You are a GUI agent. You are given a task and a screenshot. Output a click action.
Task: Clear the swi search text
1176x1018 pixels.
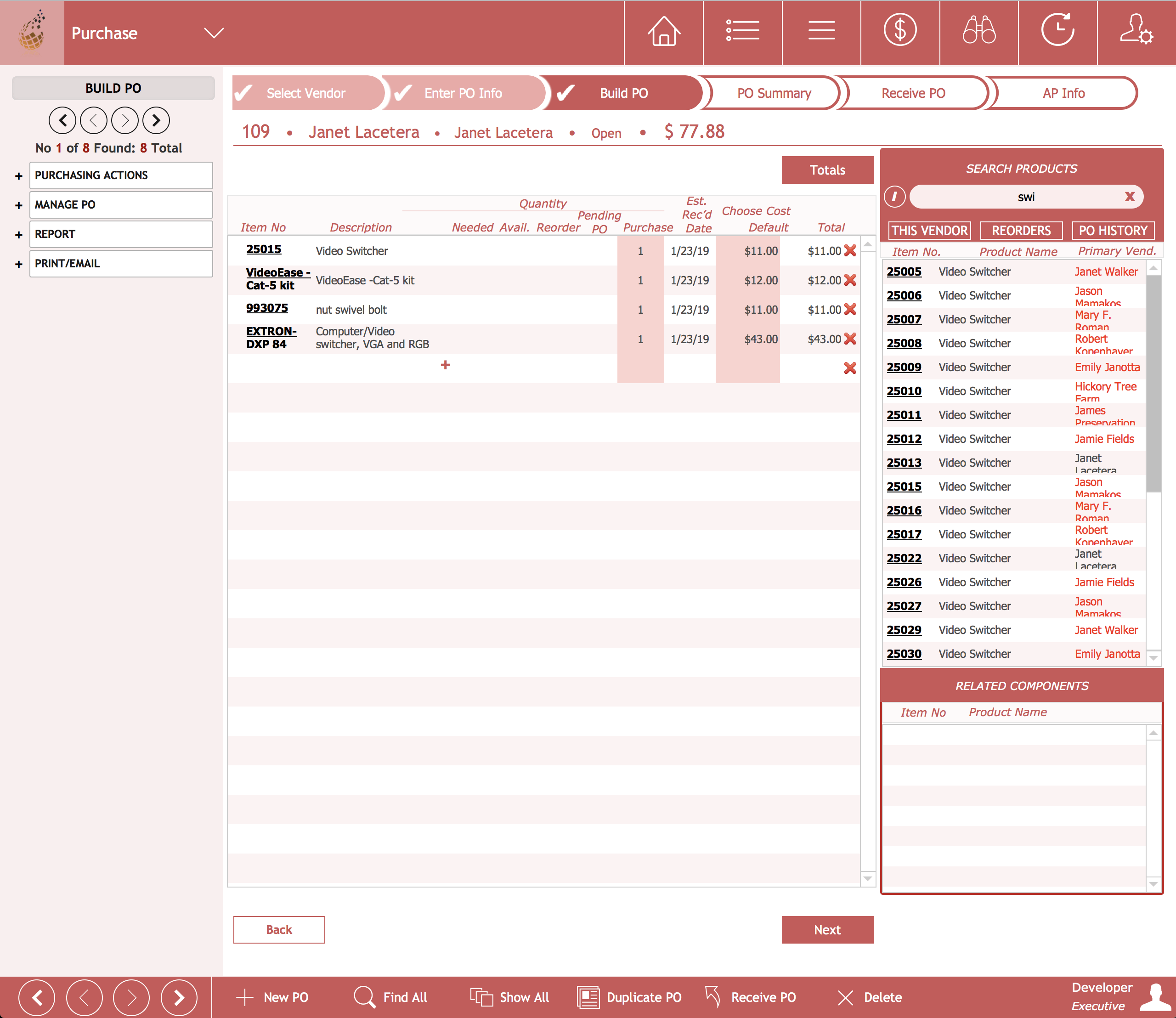point(1130,197)
